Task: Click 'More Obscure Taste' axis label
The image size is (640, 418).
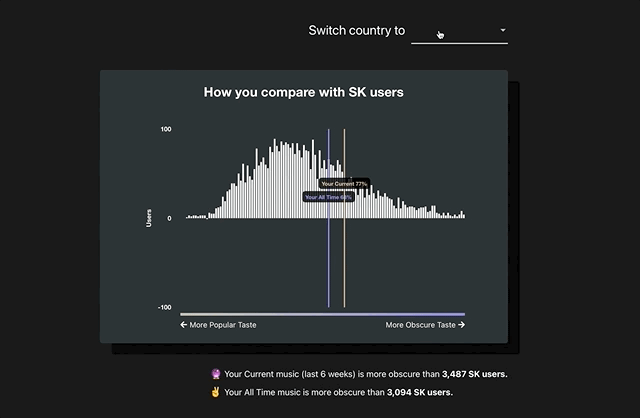Action: click(x=420, y=325)
